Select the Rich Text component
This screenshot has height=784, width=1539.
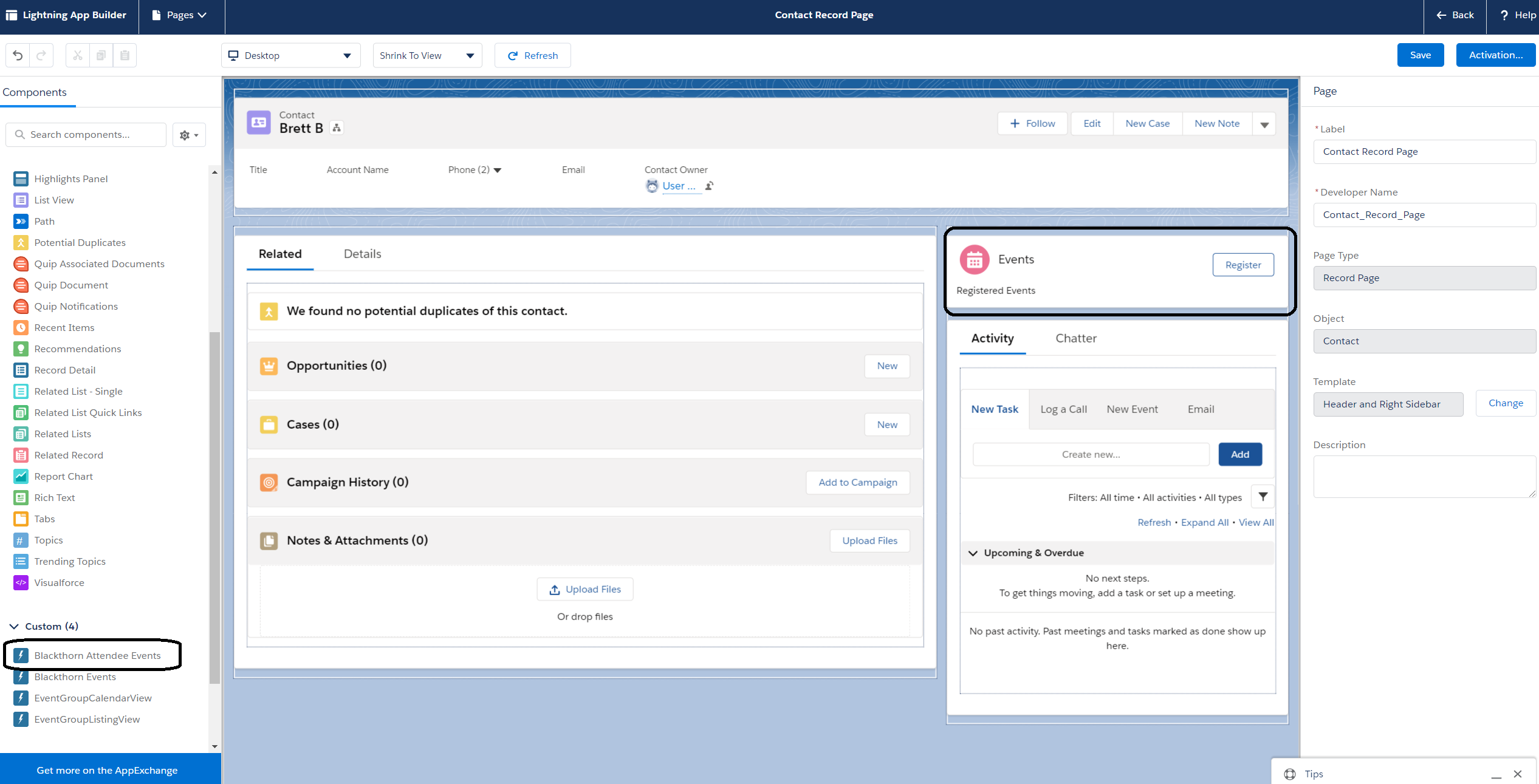[x=44, y=497]
